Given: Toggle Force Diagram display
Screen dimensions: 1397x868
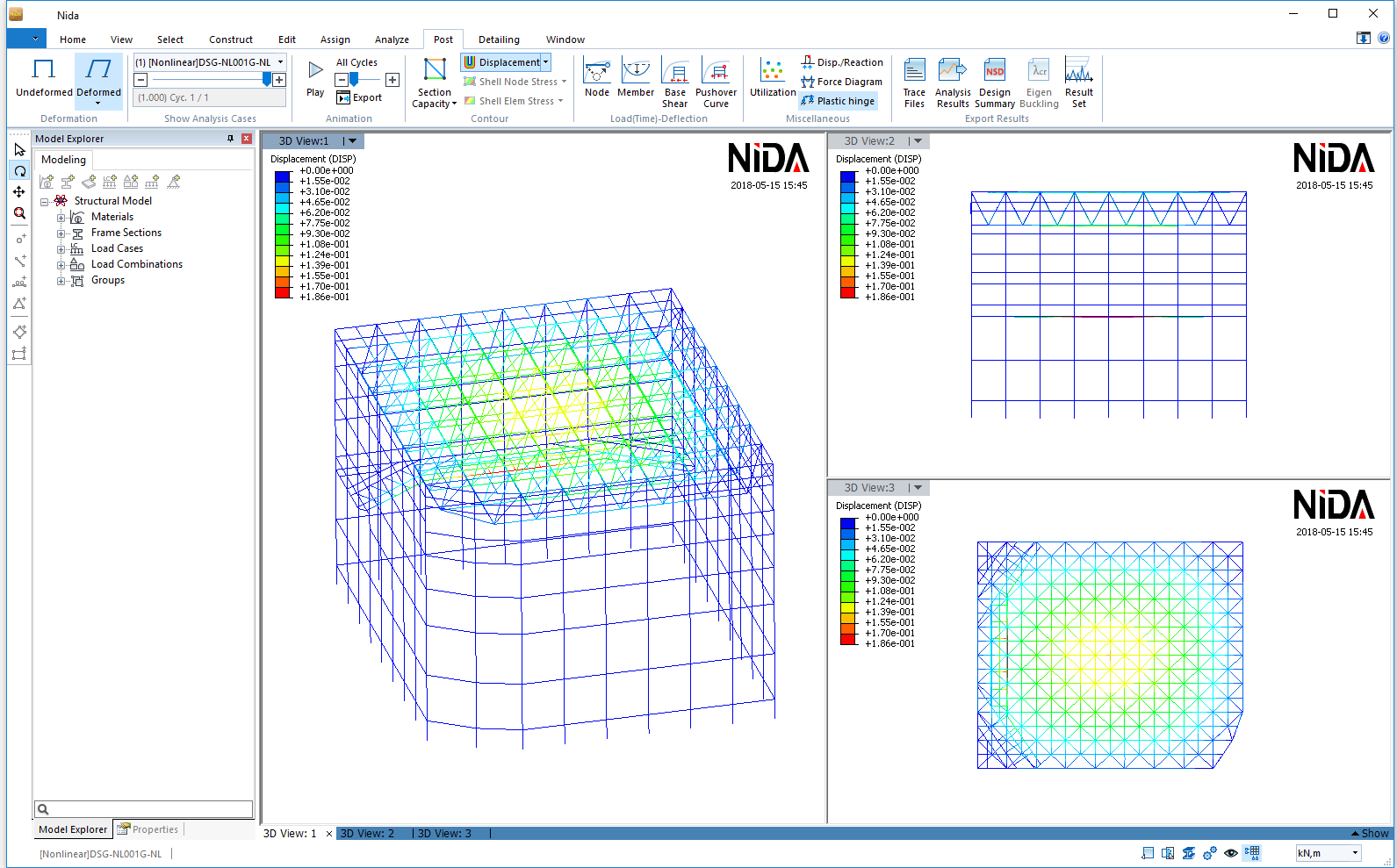Looking at the screenshot, I should [841, 82].
